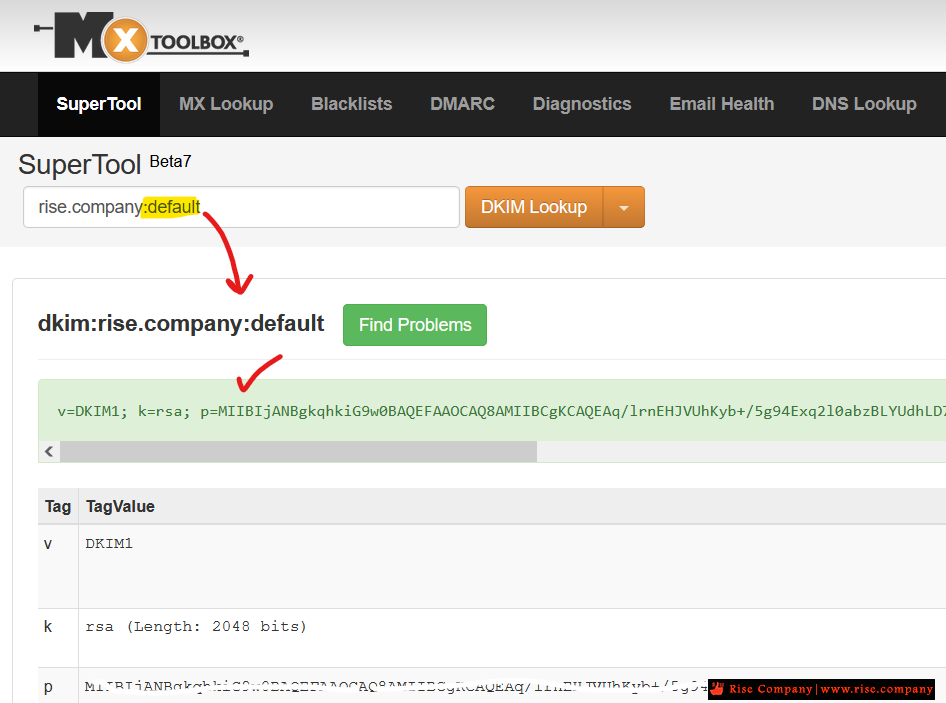Click the green Find Problems button
The height and width of the screenshot is (703, 946).
[x=415, y=325]
